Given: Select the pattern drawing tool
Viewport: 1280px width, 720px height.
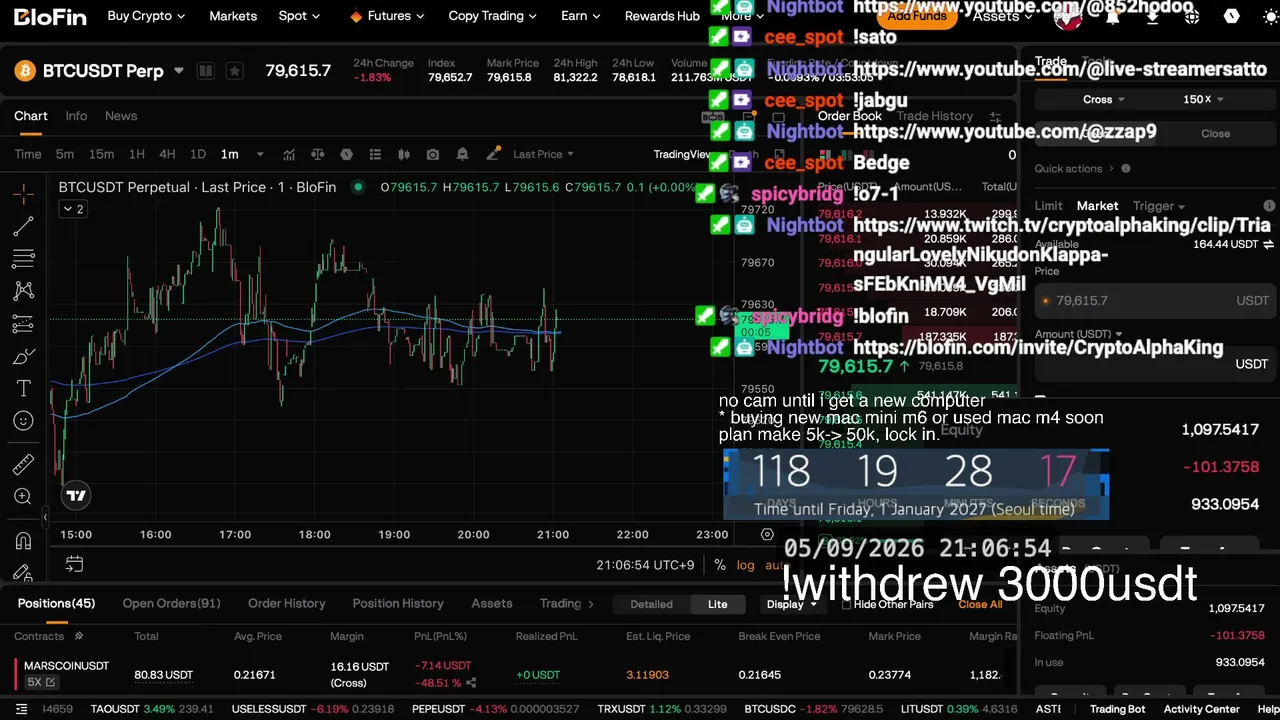Looking at the screenshot, I should click(24, 291).
